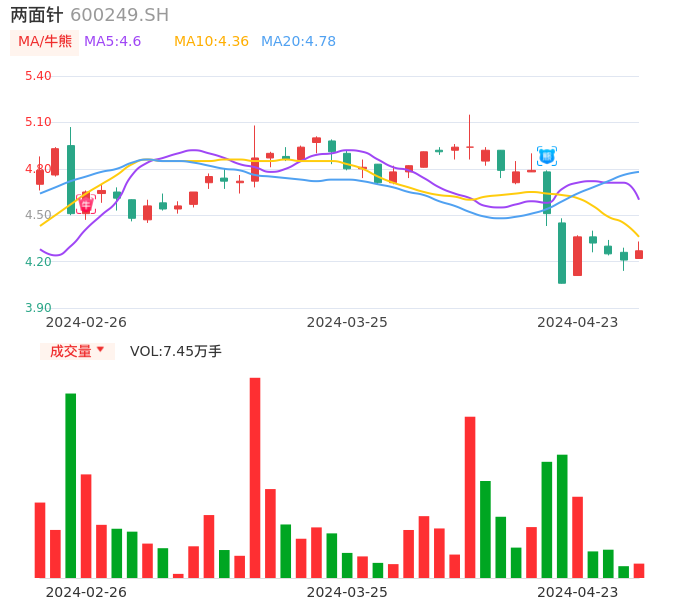Toggle the MA20:4.78 legend line
Image resolution: width=686 pixels, height=606 pixels.
298,42
